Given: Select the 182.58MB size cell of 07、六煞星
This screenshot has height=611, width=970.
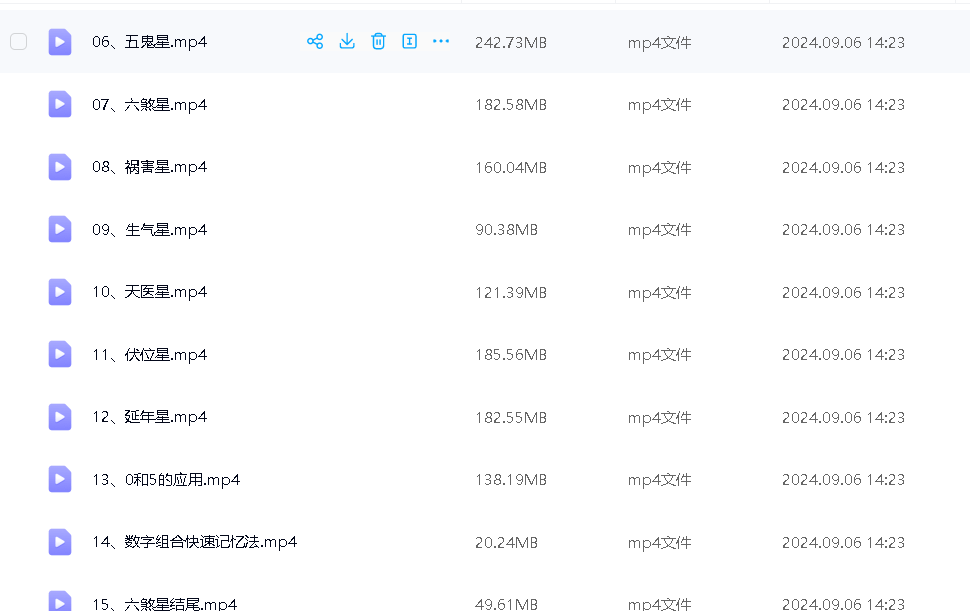Looking at the screenshot, I should click(510, 105).
